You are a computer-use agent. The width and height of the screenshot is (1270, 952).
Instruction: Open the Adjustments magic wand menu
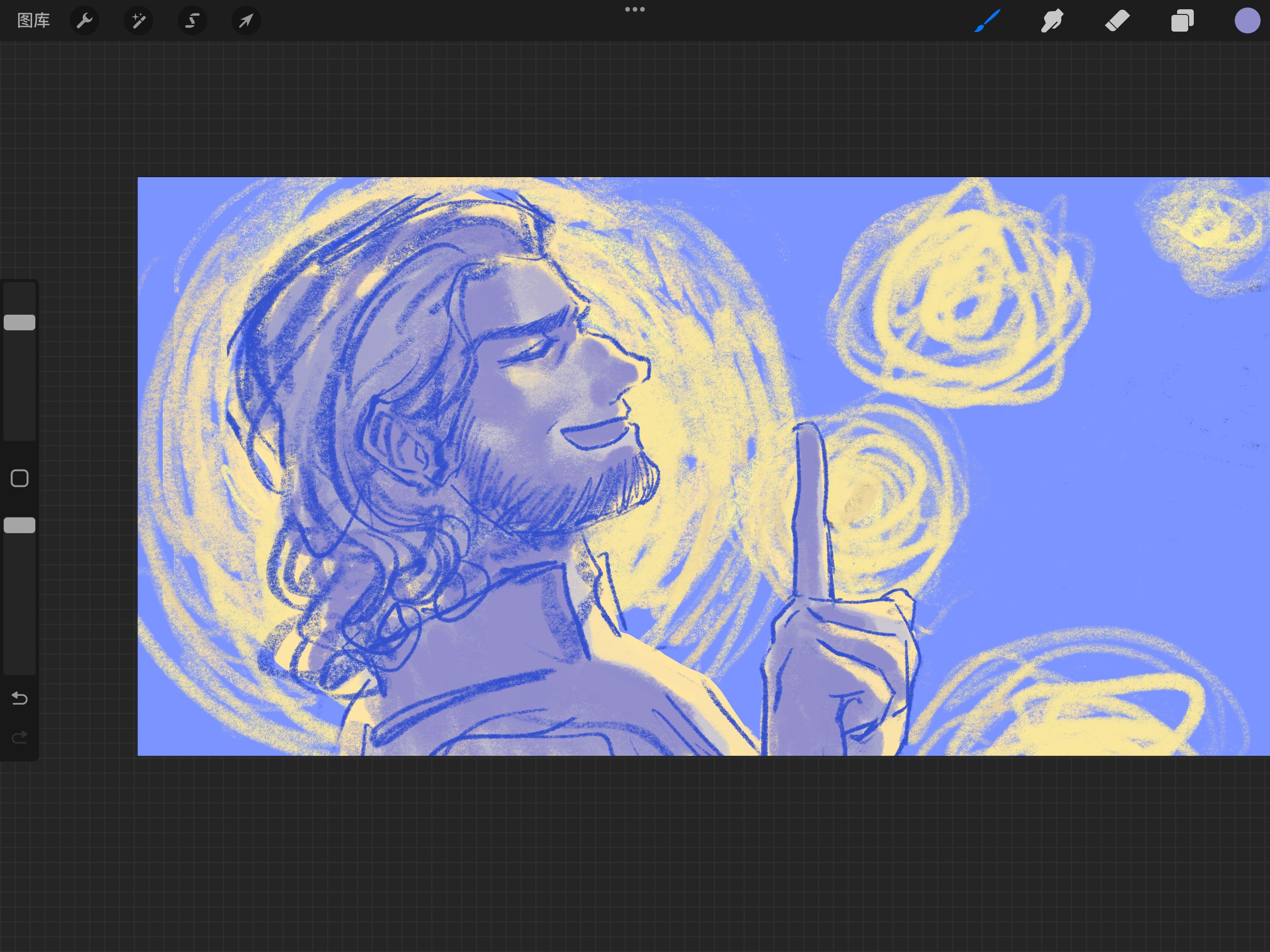(x=139, y=20)
